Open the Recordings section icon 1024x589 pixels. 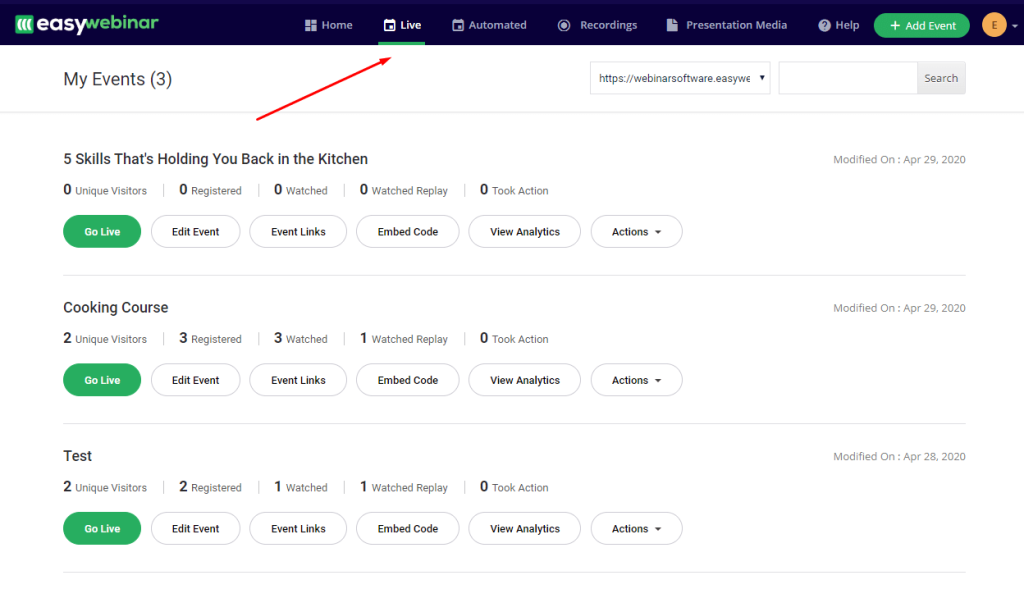pos(563,24)
